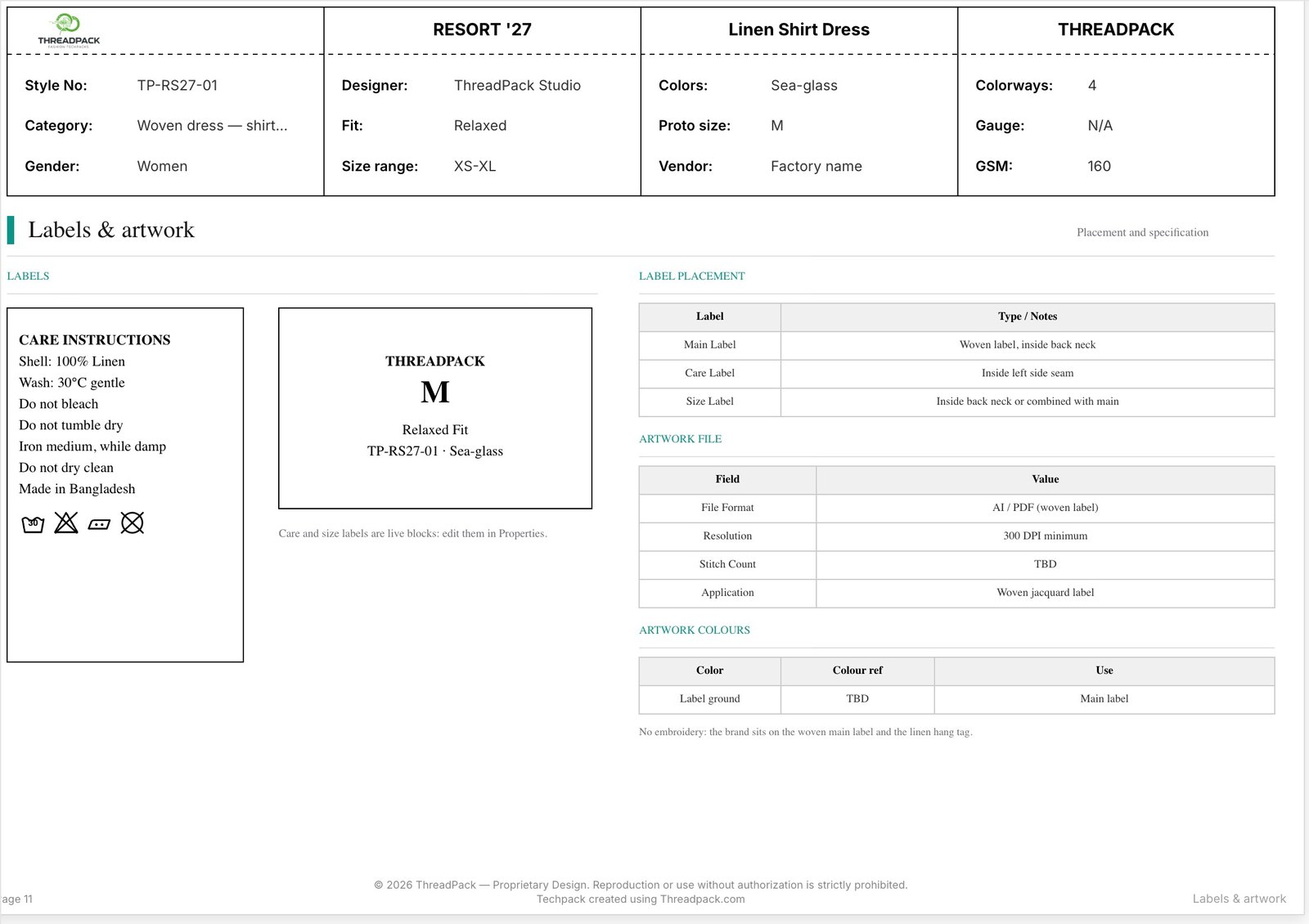Click the Designer value ThreadPack Studio
Image resolution: width=1309 pixels, height=924 pixels.
[517, 85]
